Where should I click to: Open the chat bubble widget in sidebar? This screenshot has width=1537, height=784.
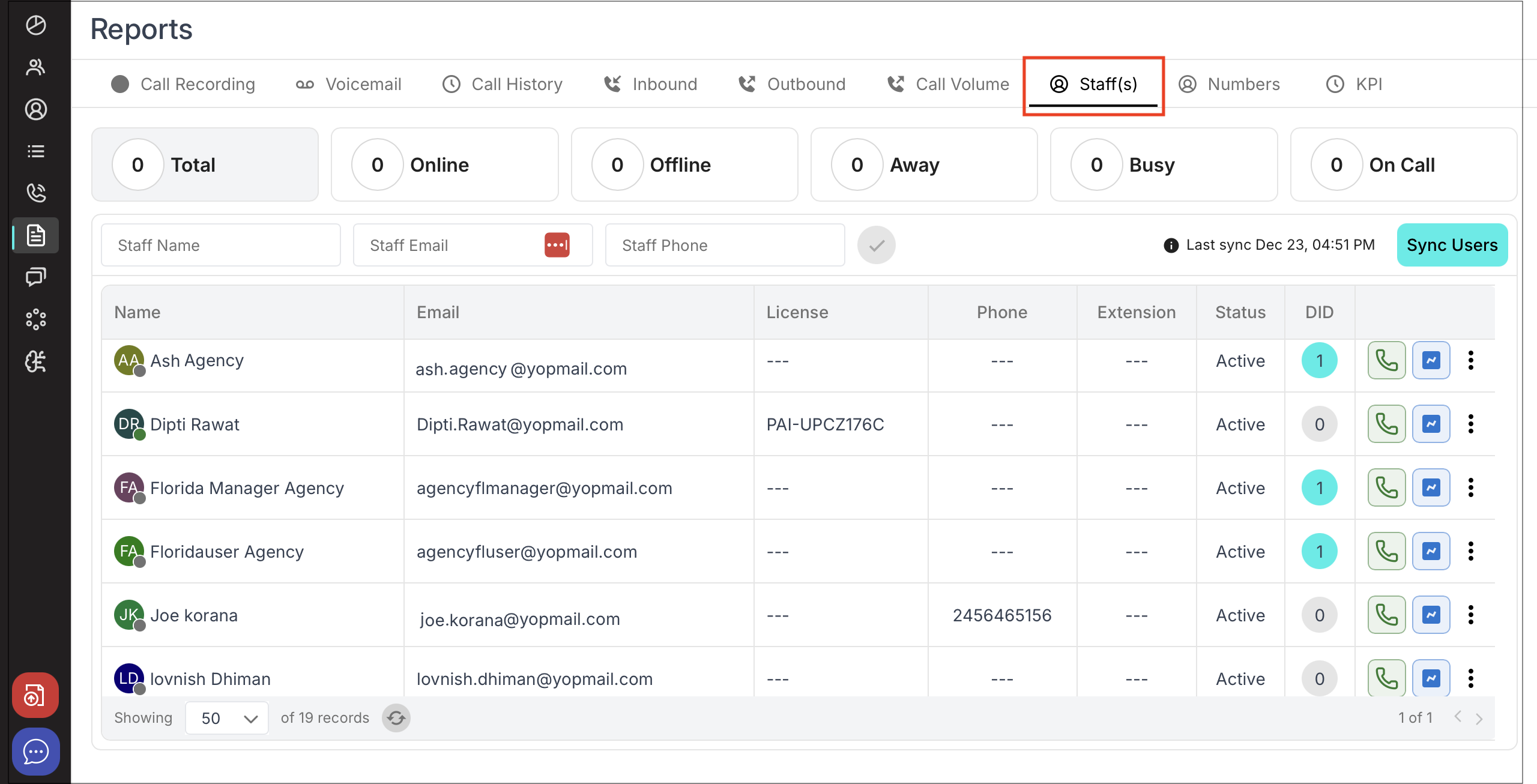[35, 751]
